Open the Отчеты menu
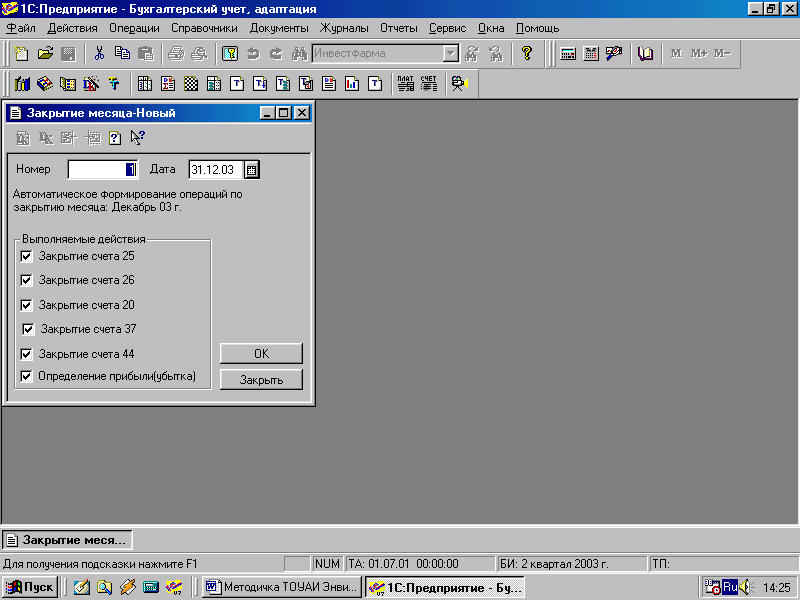800x600 pixels. click(x=398, y=28)
